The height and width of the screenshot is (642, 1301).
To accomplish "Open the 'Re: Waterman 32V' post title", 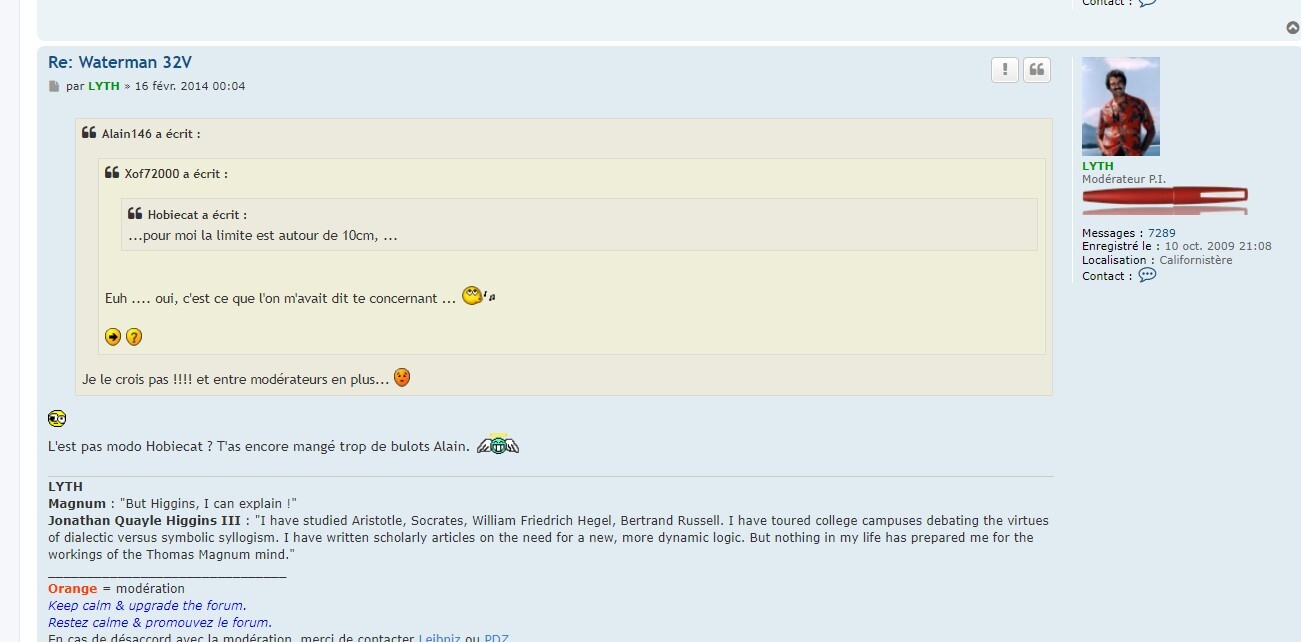I will [120, 62].
